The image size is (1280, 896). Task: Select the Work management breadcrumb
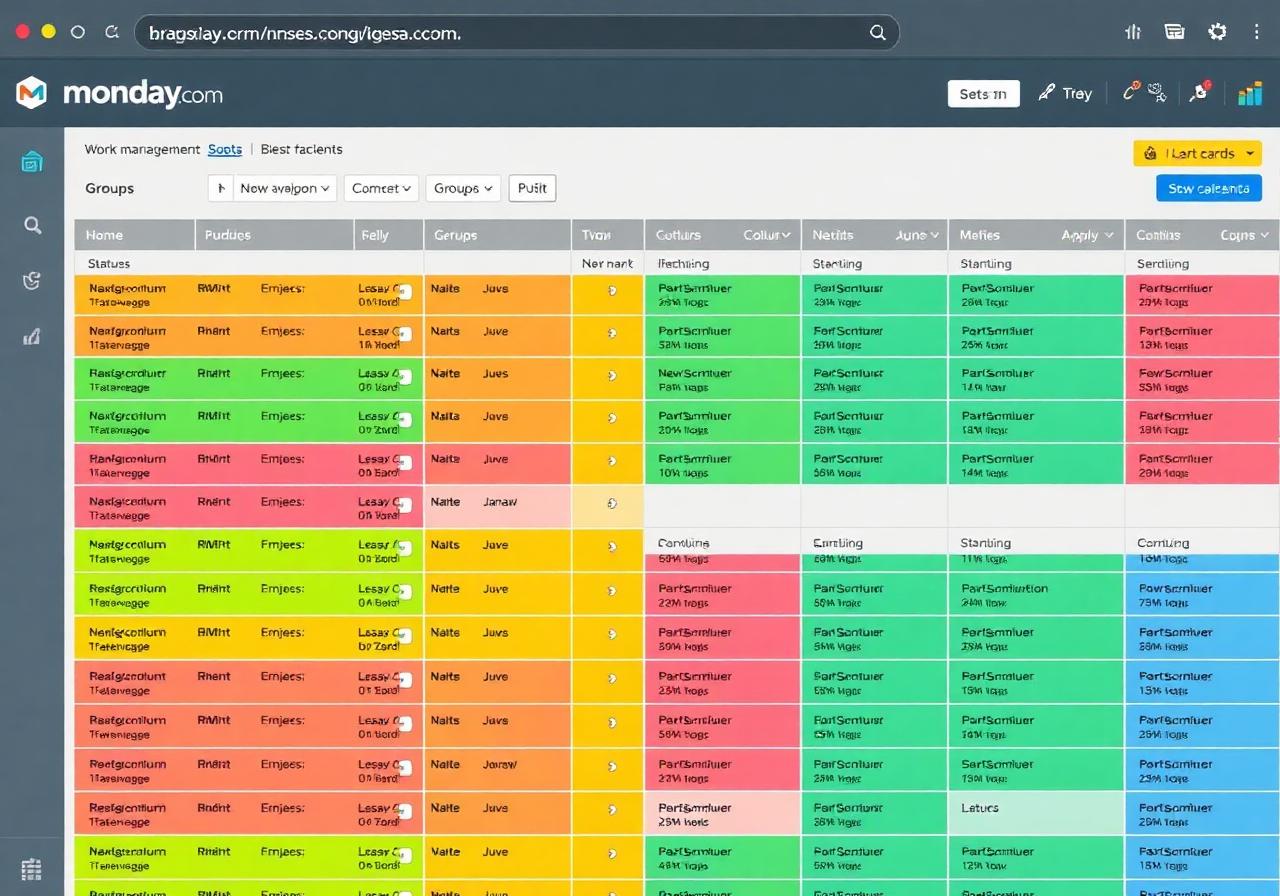(x=142, y=149)
